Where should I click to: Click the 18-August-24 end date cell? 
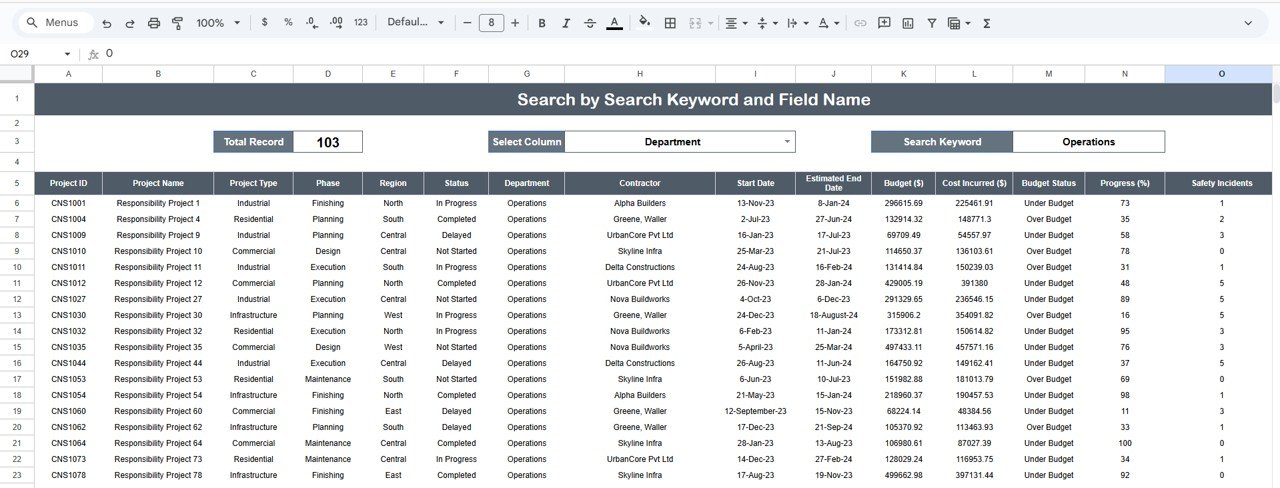tap(833, 315)
